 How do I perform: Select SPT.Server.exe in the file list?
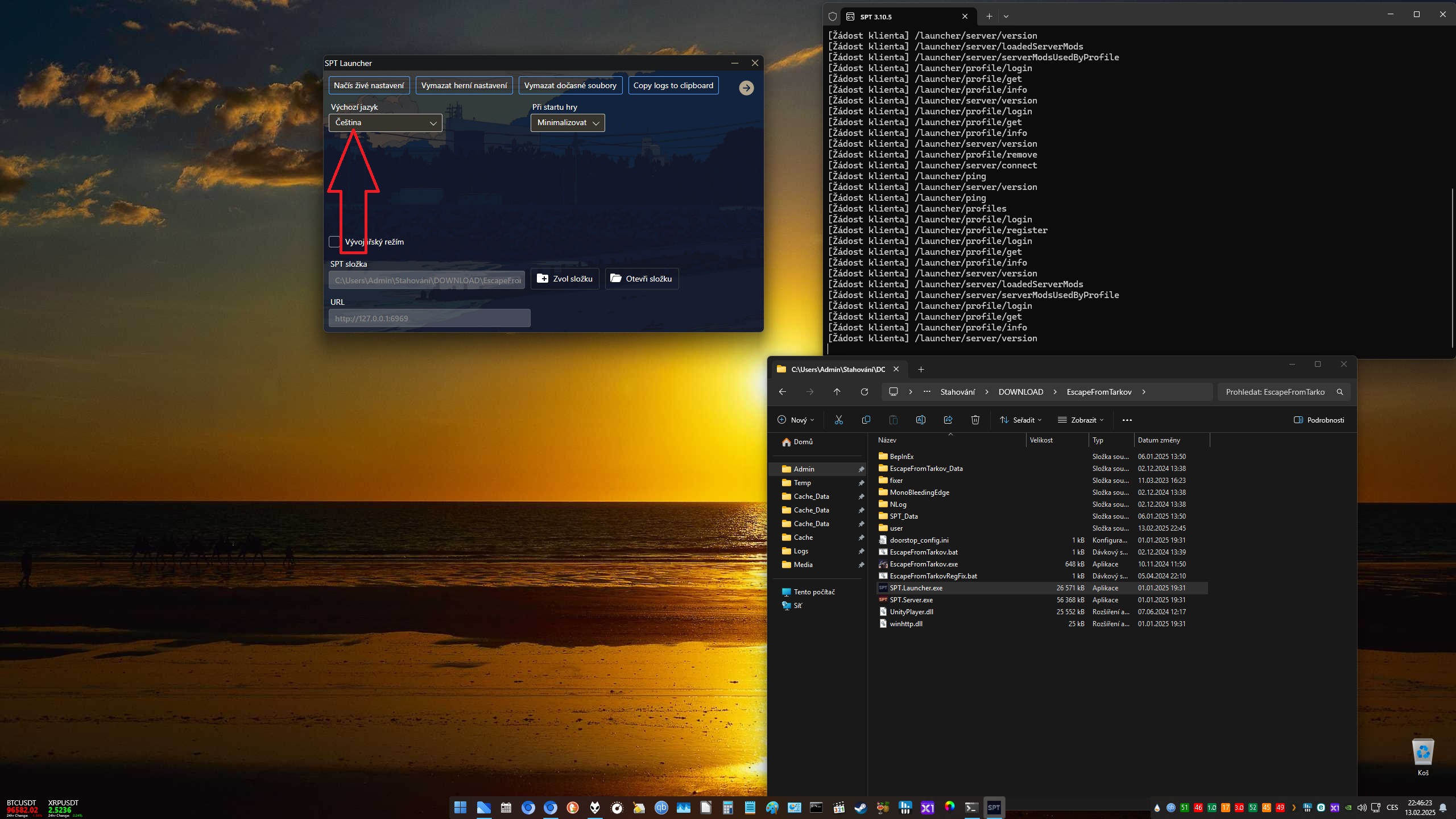click(911, 600)
